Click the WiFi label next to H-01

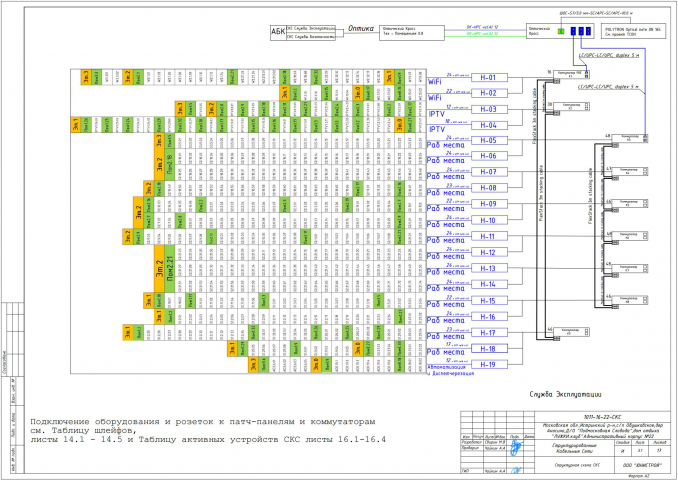point(435,81)
